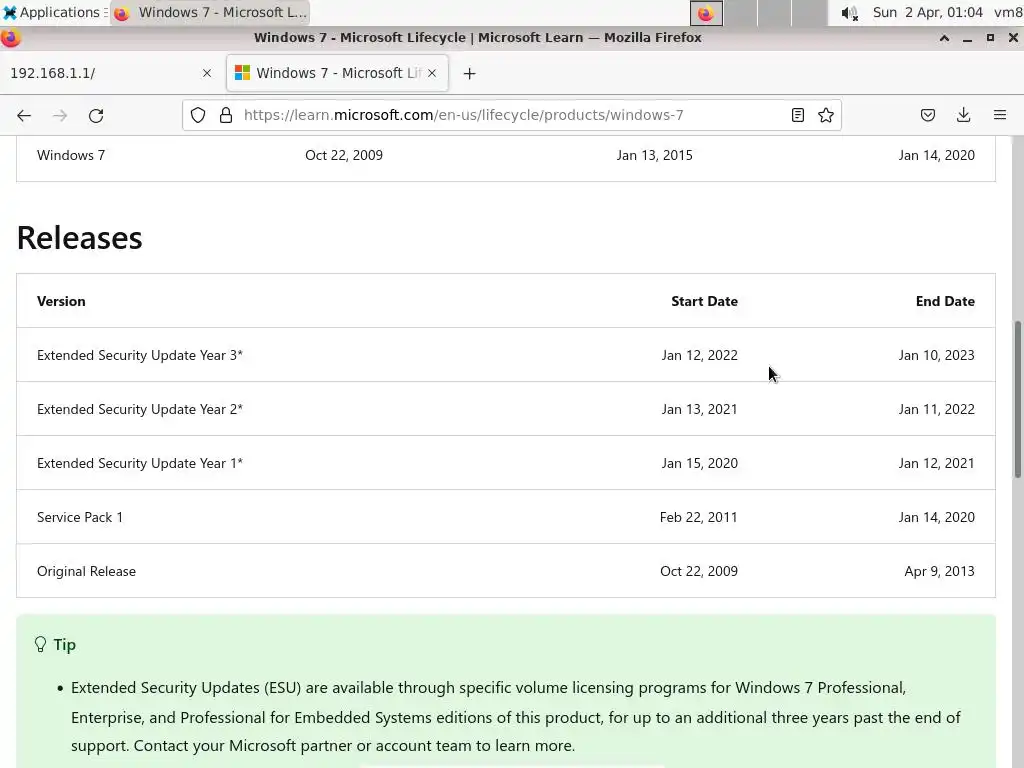
Task: Click the Apr 9, 2013 end date
Action: tap(939, 571)
